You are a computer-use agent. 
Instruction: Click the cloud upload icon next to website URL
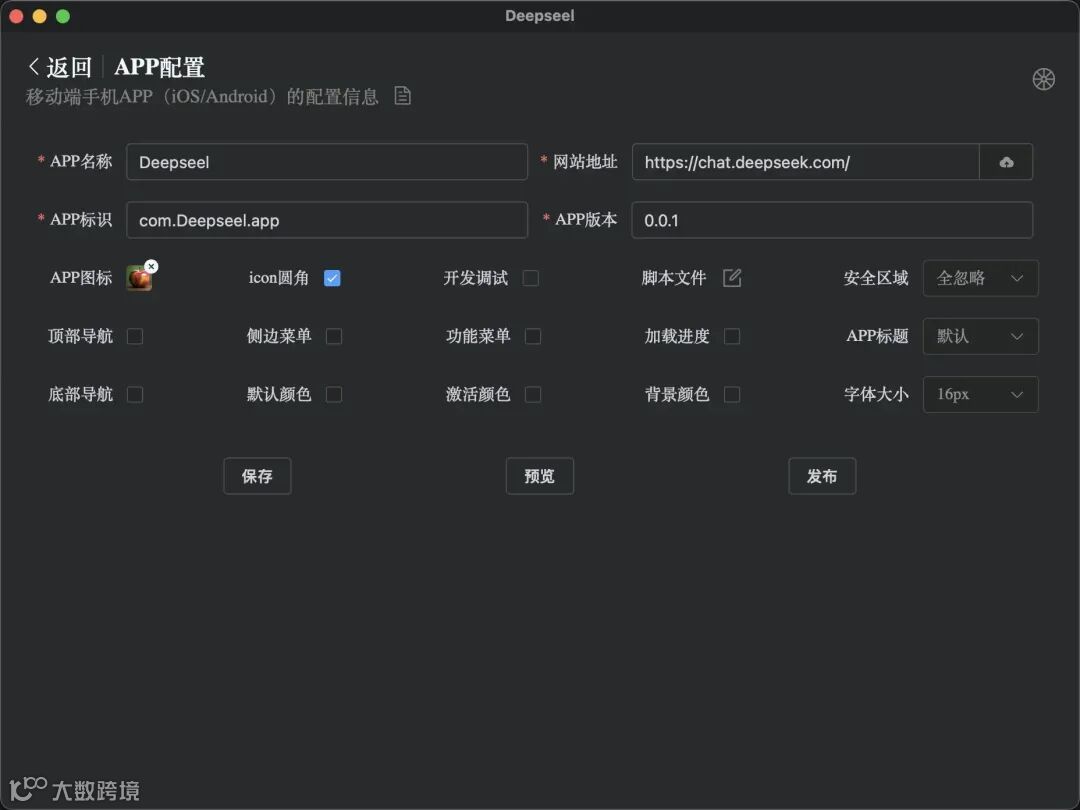1006,162
